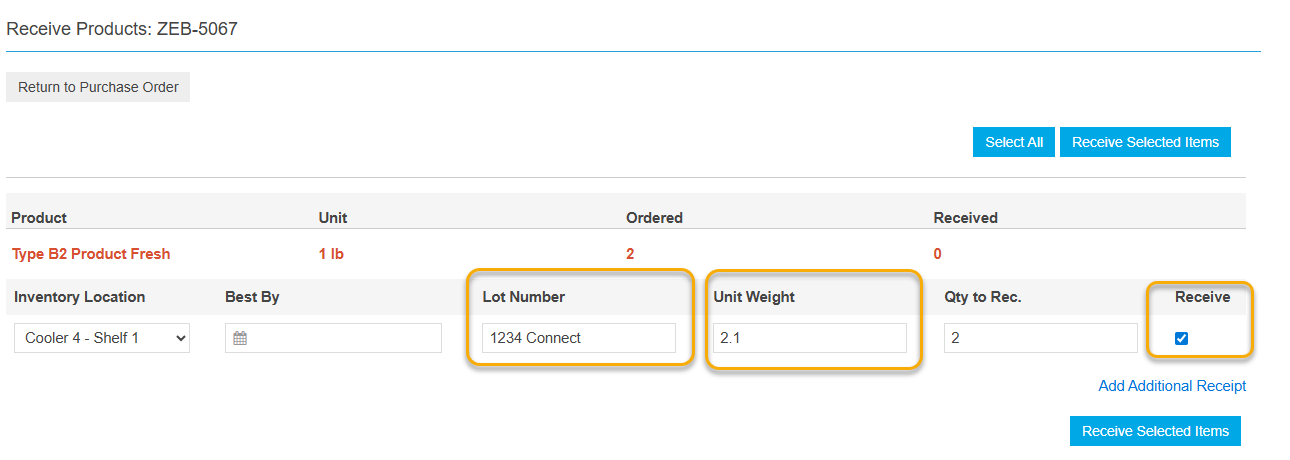The image size is (1290, 460).
Task: Focus the Lot Number field with 1234 Connect
Action: point(578,338)
